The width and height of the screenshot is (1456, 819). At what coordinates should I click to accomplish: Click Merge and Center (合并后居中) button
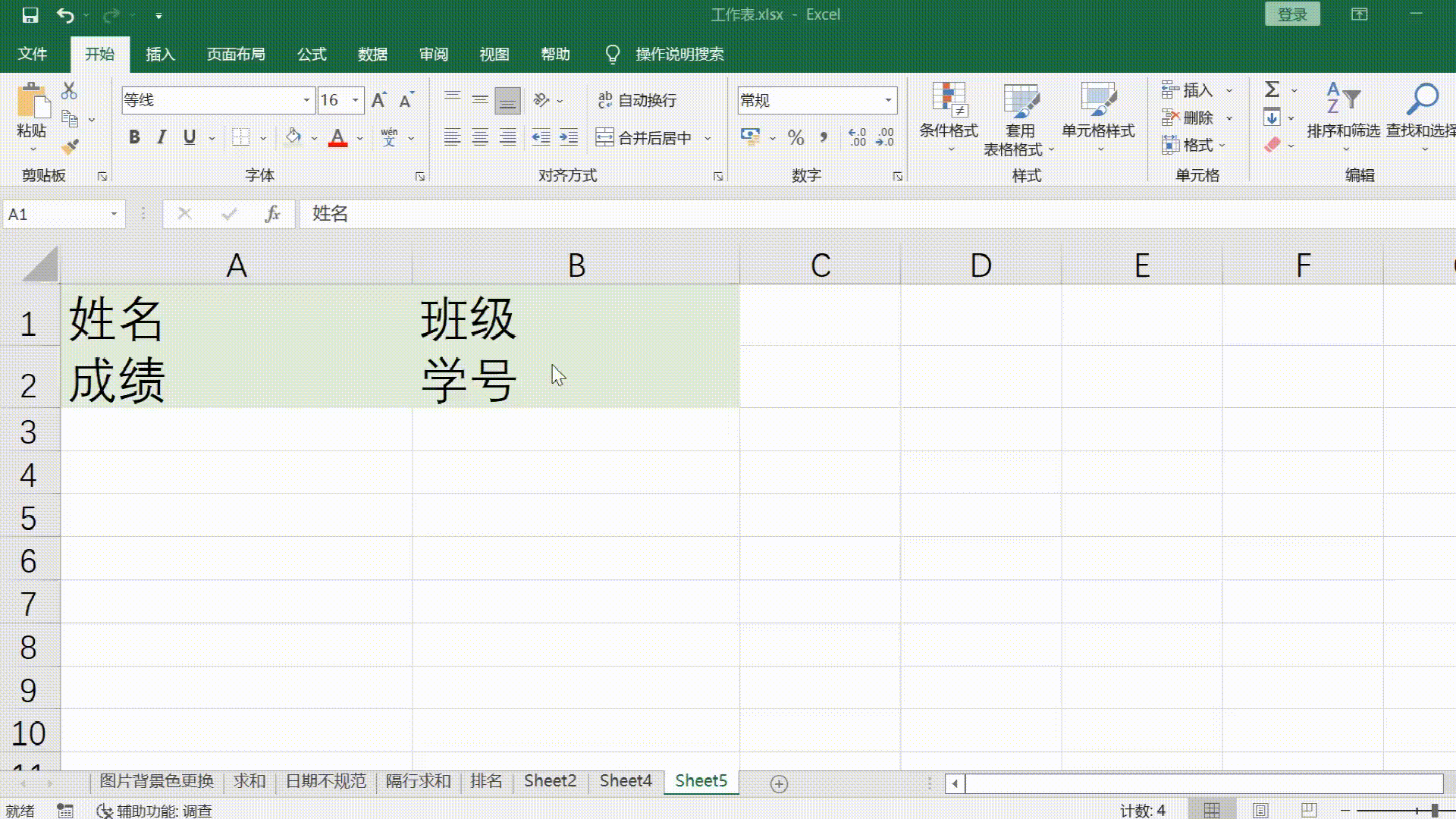[x=645, y=138]
